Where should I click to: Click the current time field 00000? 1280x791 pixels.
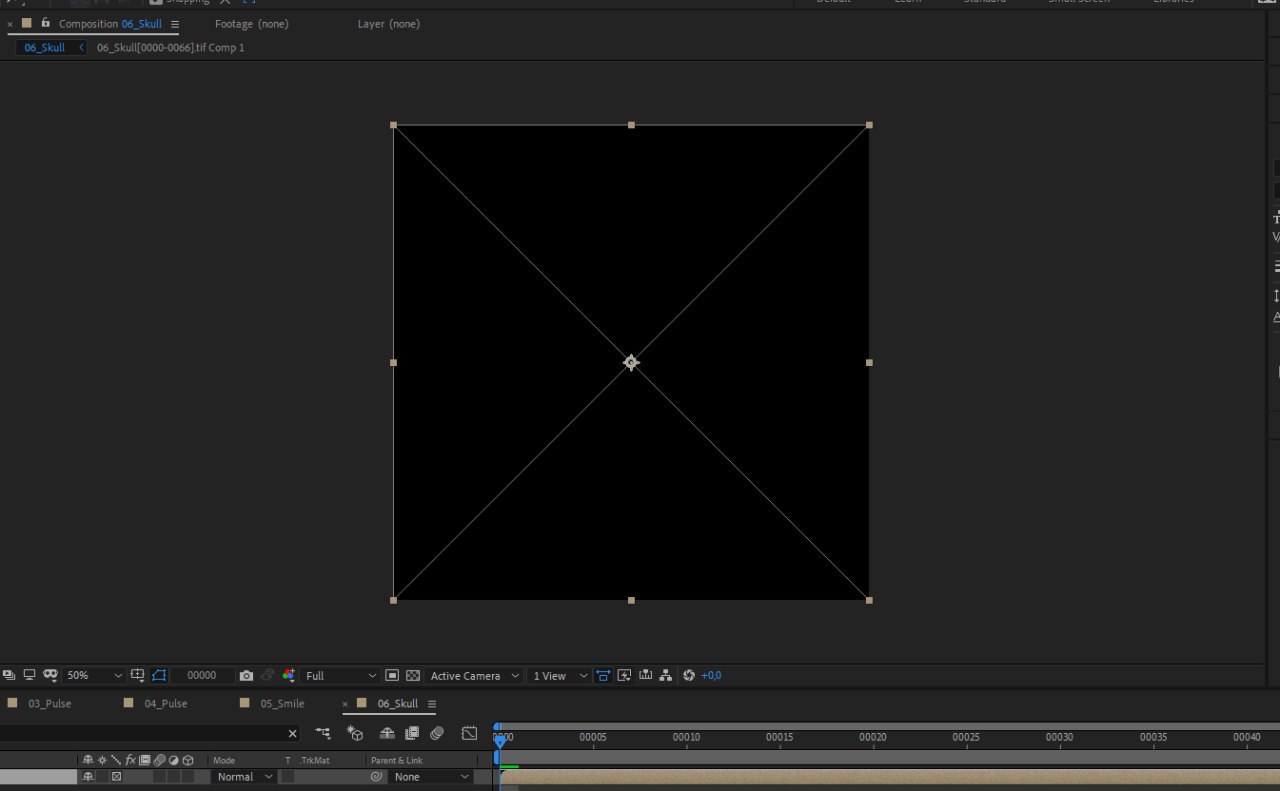[x=202, y=676]
